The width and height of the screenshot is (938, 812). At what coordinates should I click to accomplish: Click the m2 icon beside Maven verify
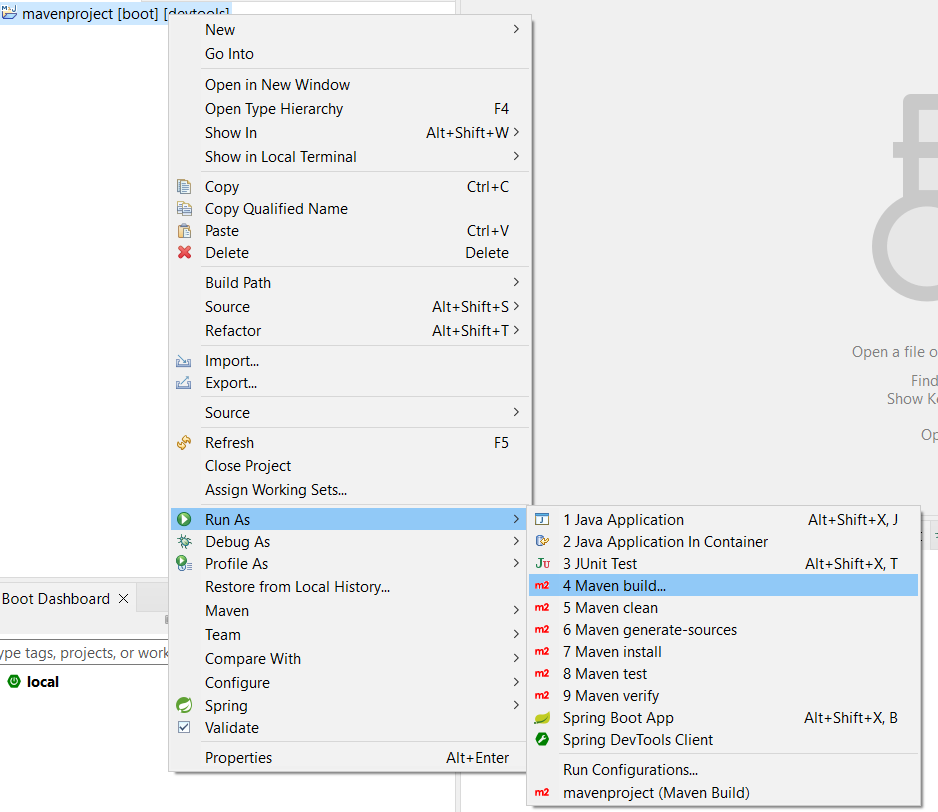coord(542,696)
